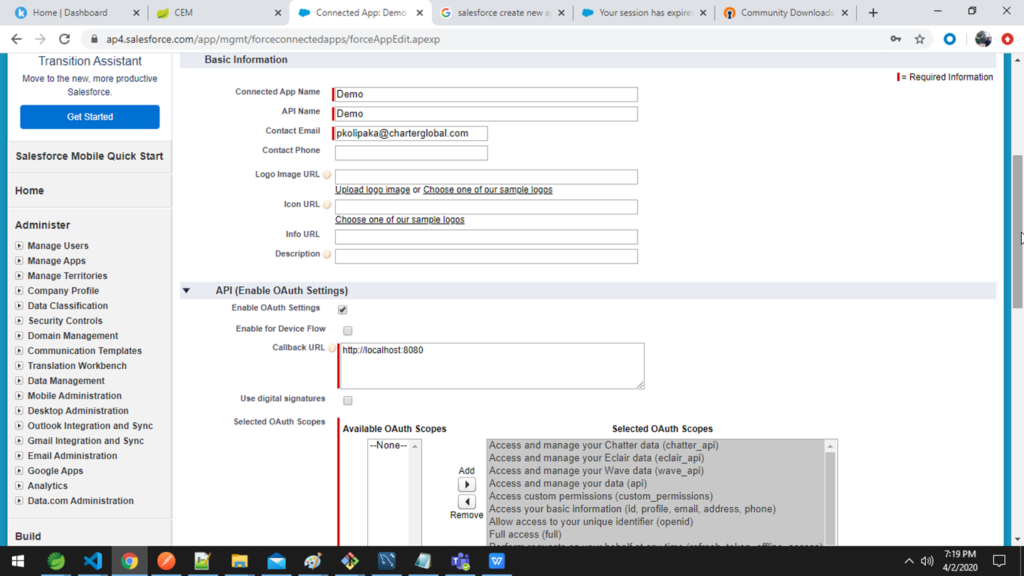Open the action center notifications icon
1024x576 pixels.
999,561
